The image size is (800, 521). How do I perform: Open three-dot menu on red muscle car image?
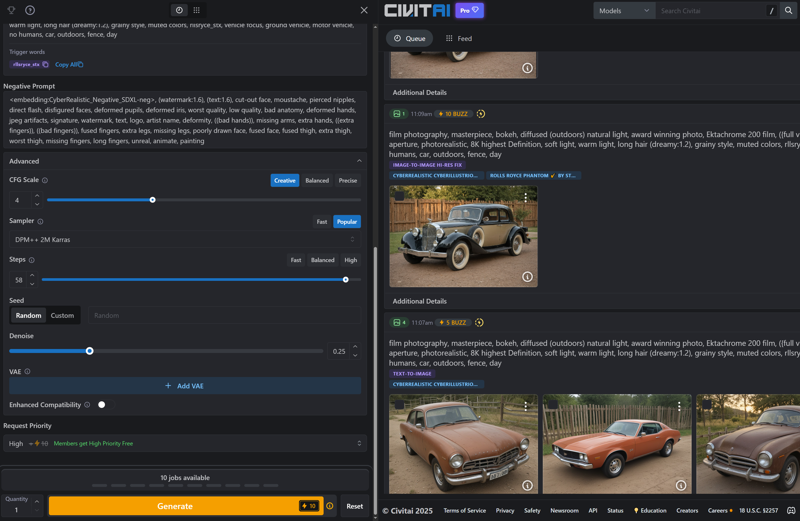[679, 406]
